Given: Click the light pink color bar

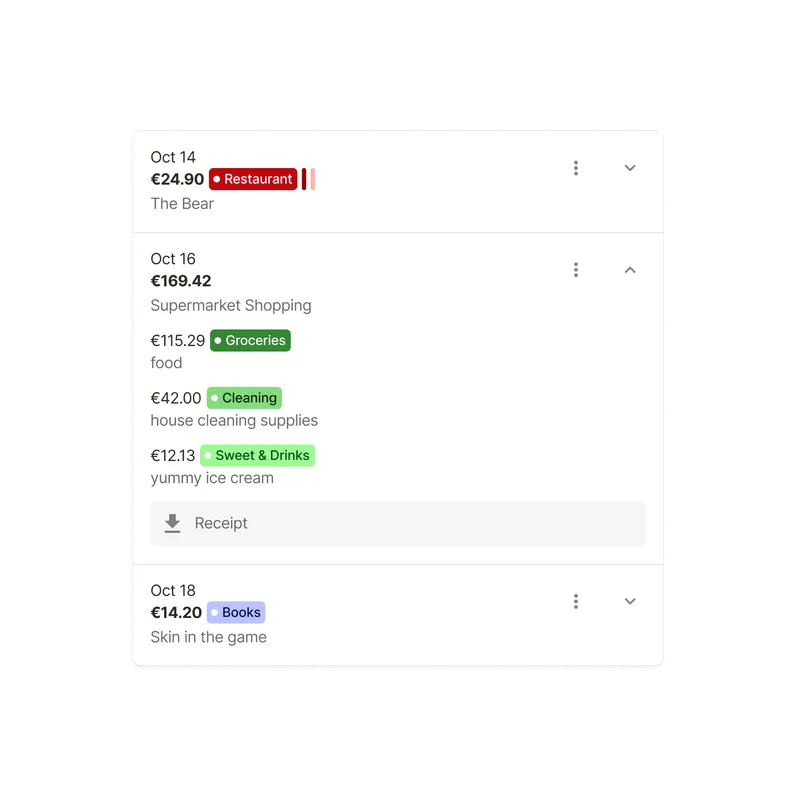Looking at the screenshot, I should [x=313, y=179].
